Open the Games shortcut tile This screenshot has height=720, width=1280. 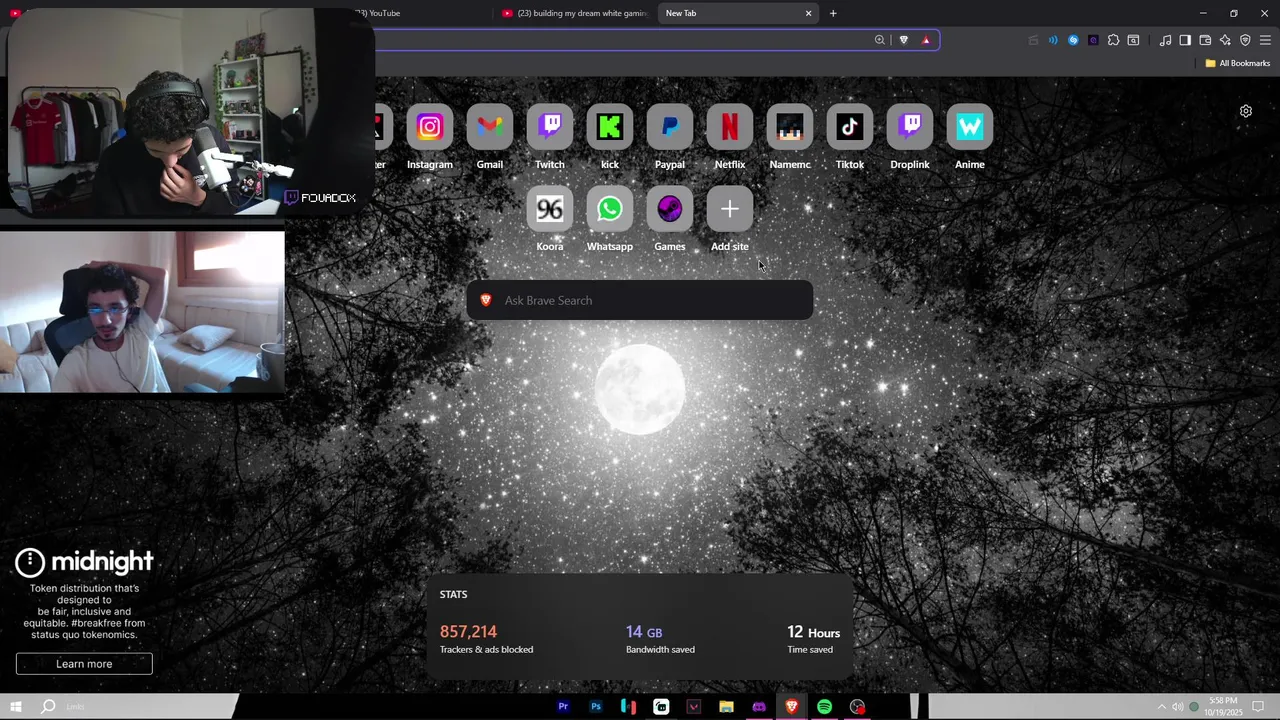click(x=670, y=210)
